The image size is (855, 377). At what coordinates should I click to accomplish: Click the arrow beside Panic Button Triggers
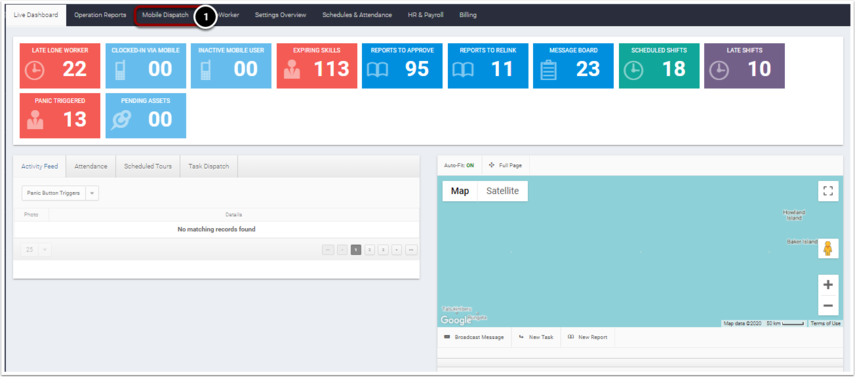tap(92, 193)
